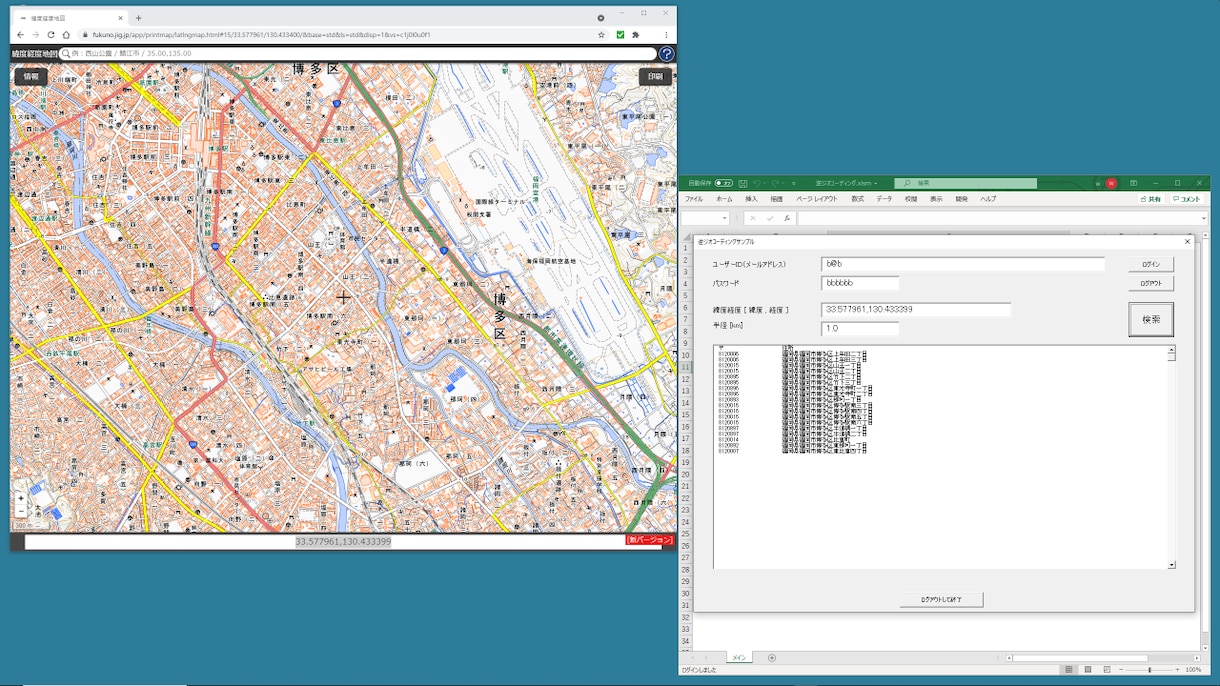This screenshot has height=686, width=1220.
Task: Reload the page in Chrome
Action: pos(51,35)
